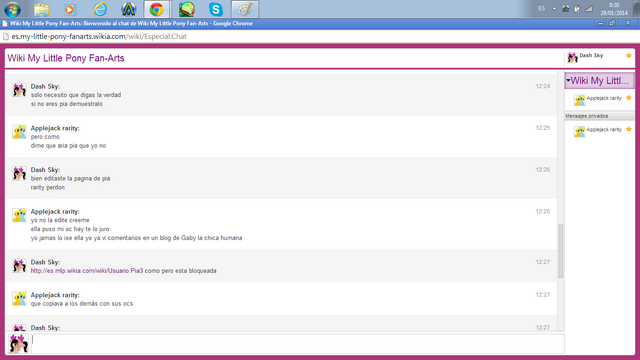This screenshot has height=360, width=640.
Task: Click Dash Sky avatar on the link message
Action: click(x=19, y=266)
